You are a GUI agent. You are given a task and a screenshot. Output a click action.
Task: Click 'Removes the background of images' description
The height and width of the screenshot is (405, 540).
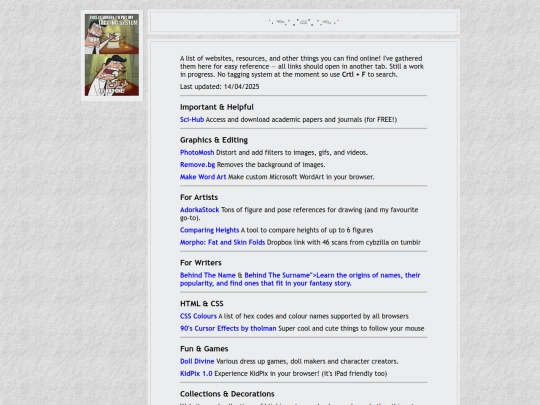pyautogui.click(x=271, y=165)
